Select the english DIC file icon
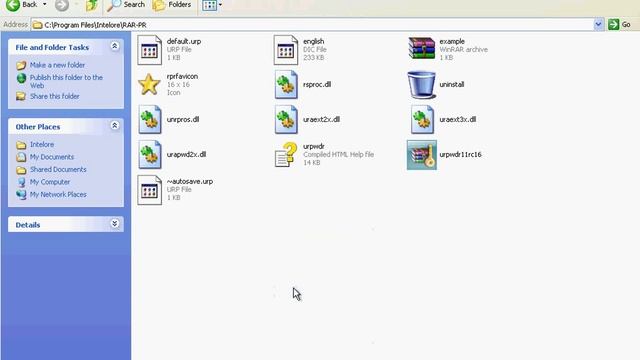This screenshot has height=360, width=640. [286, 50]
